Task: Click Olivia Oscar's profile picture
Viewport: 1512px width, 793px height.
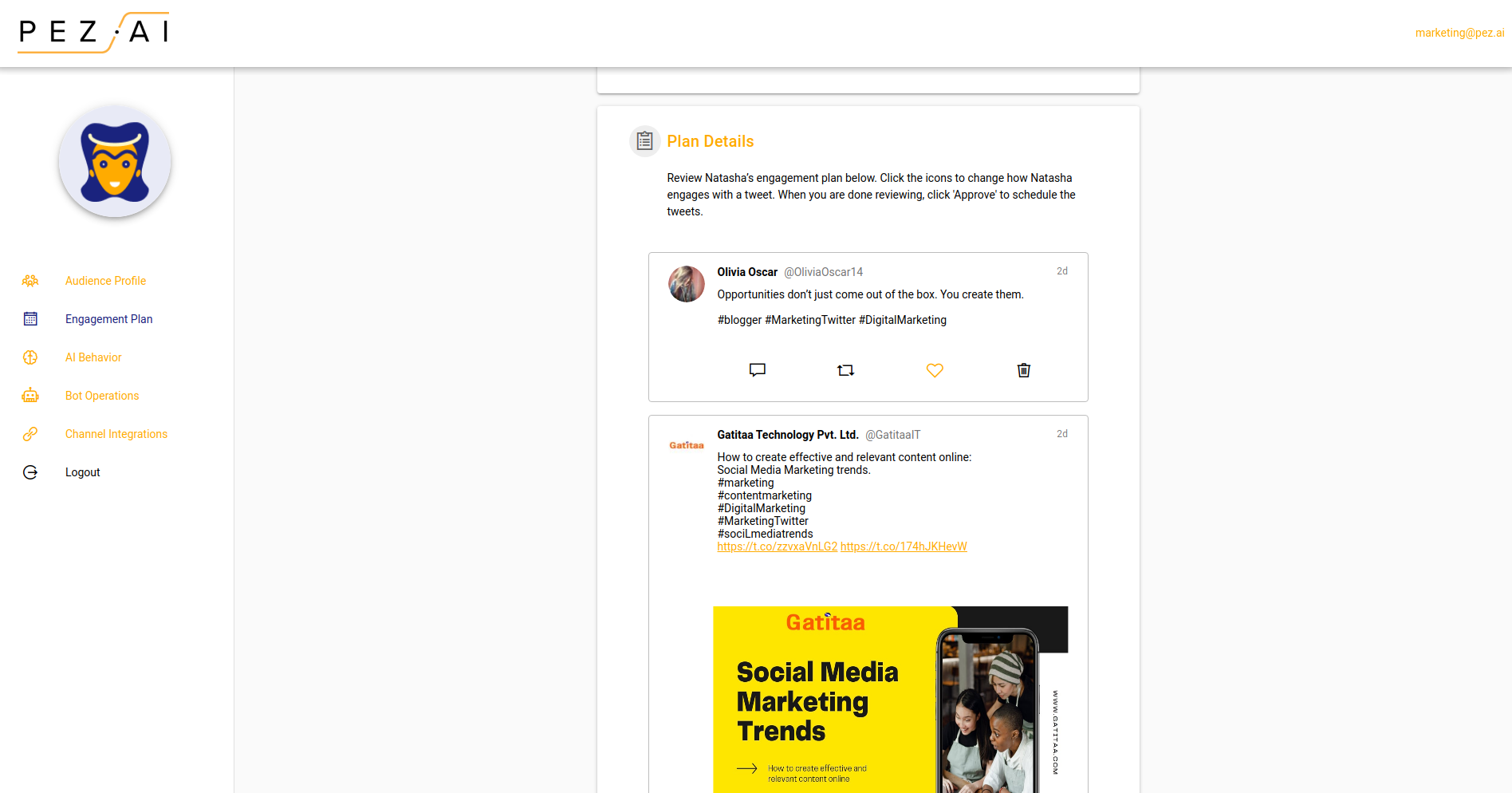Action: click(686, 284)
